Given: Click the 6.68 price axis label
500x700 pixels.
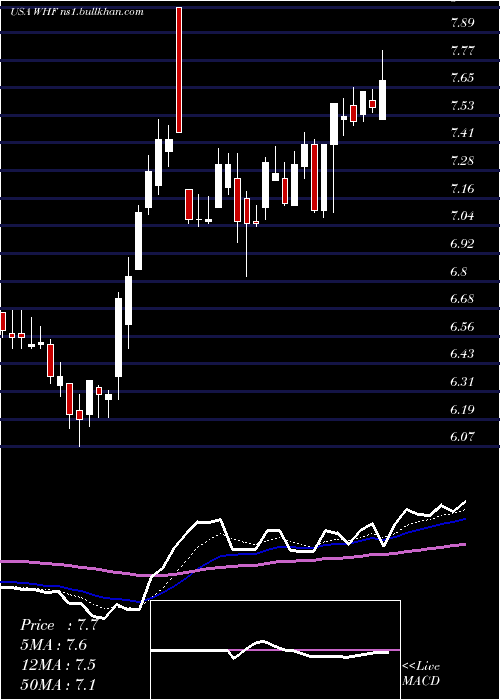Looking at the screenshot, I should (462, 299).
